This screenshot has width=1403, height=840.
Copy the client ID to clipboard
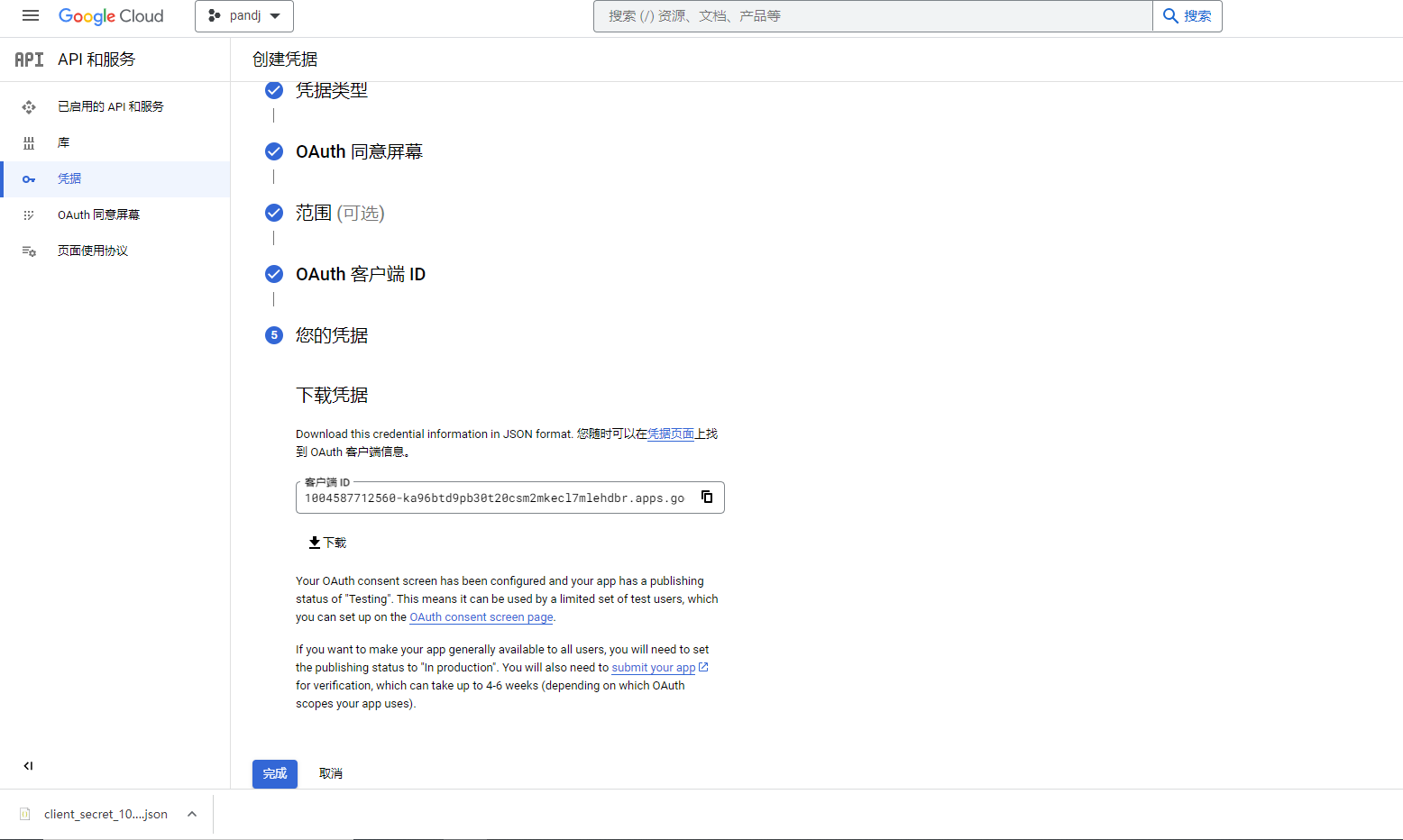(x=707, y=498)
